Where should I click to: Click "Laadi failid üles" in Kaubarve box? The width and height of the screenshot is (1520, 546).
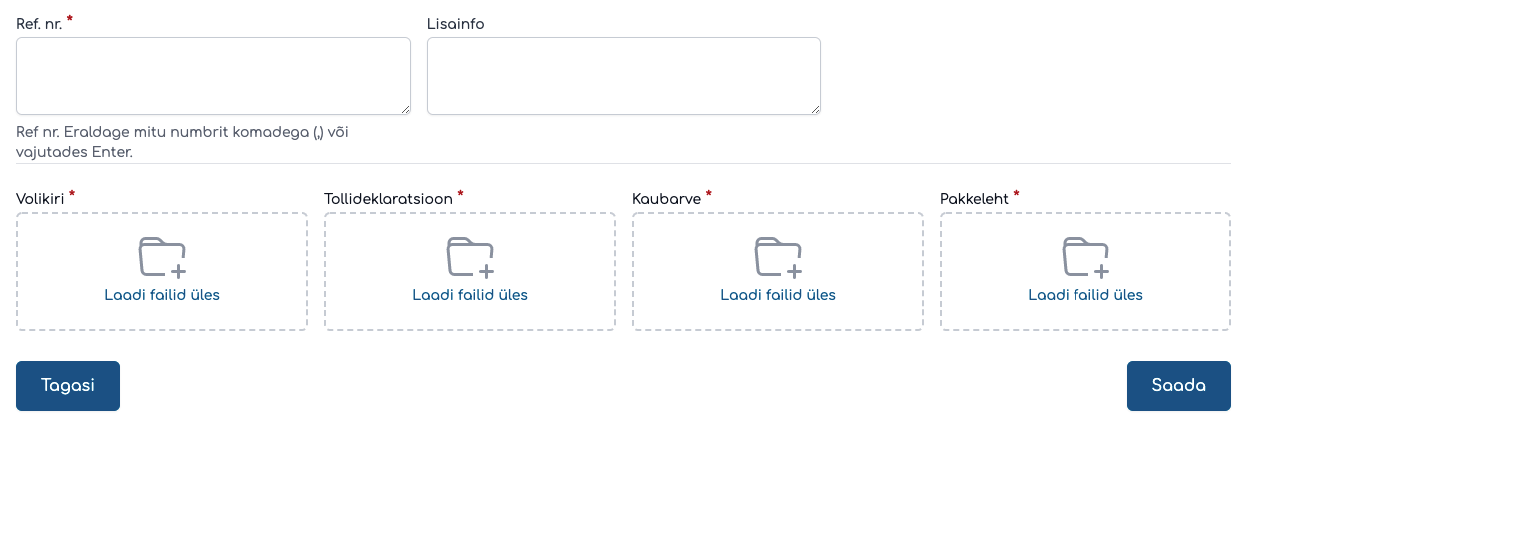[x=778, y=295]
